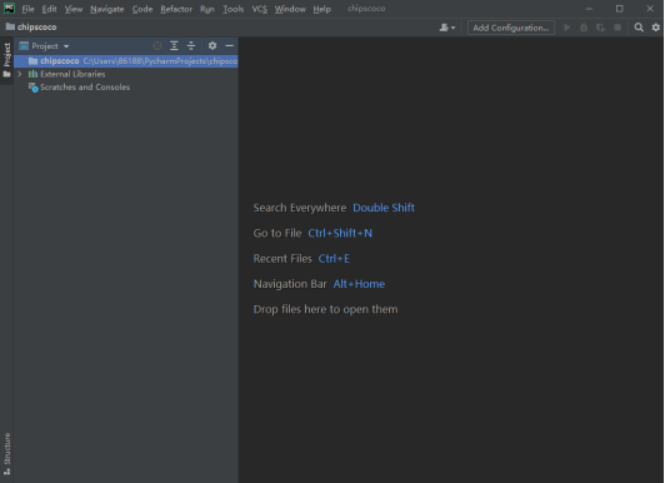Screen dimensions: 665x483
Task: Open the user account dropdown icon
Action: (447, 28)
